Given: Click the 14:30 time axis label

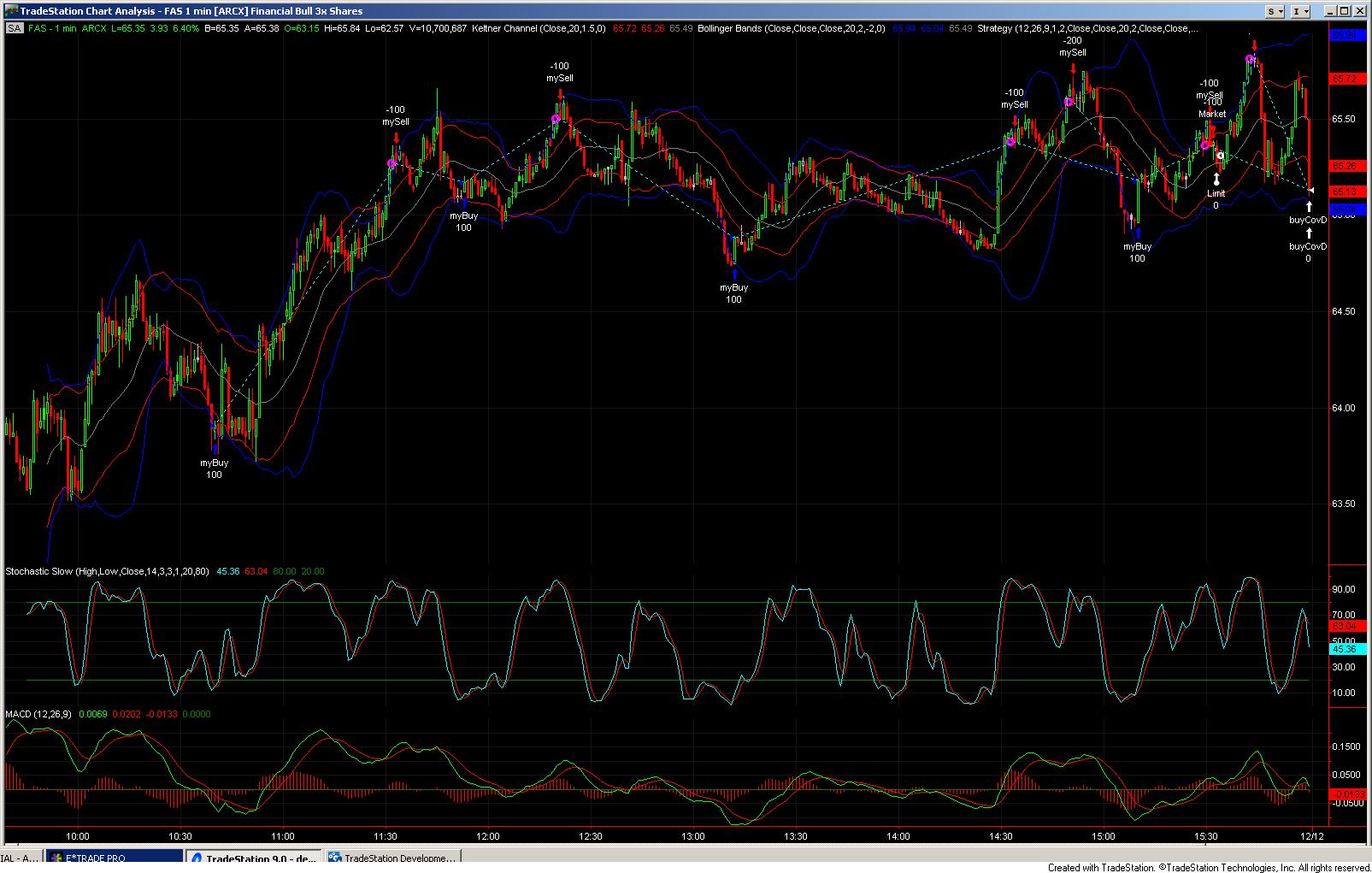Looking at the screenshot, I should (x=1001, y=836).
